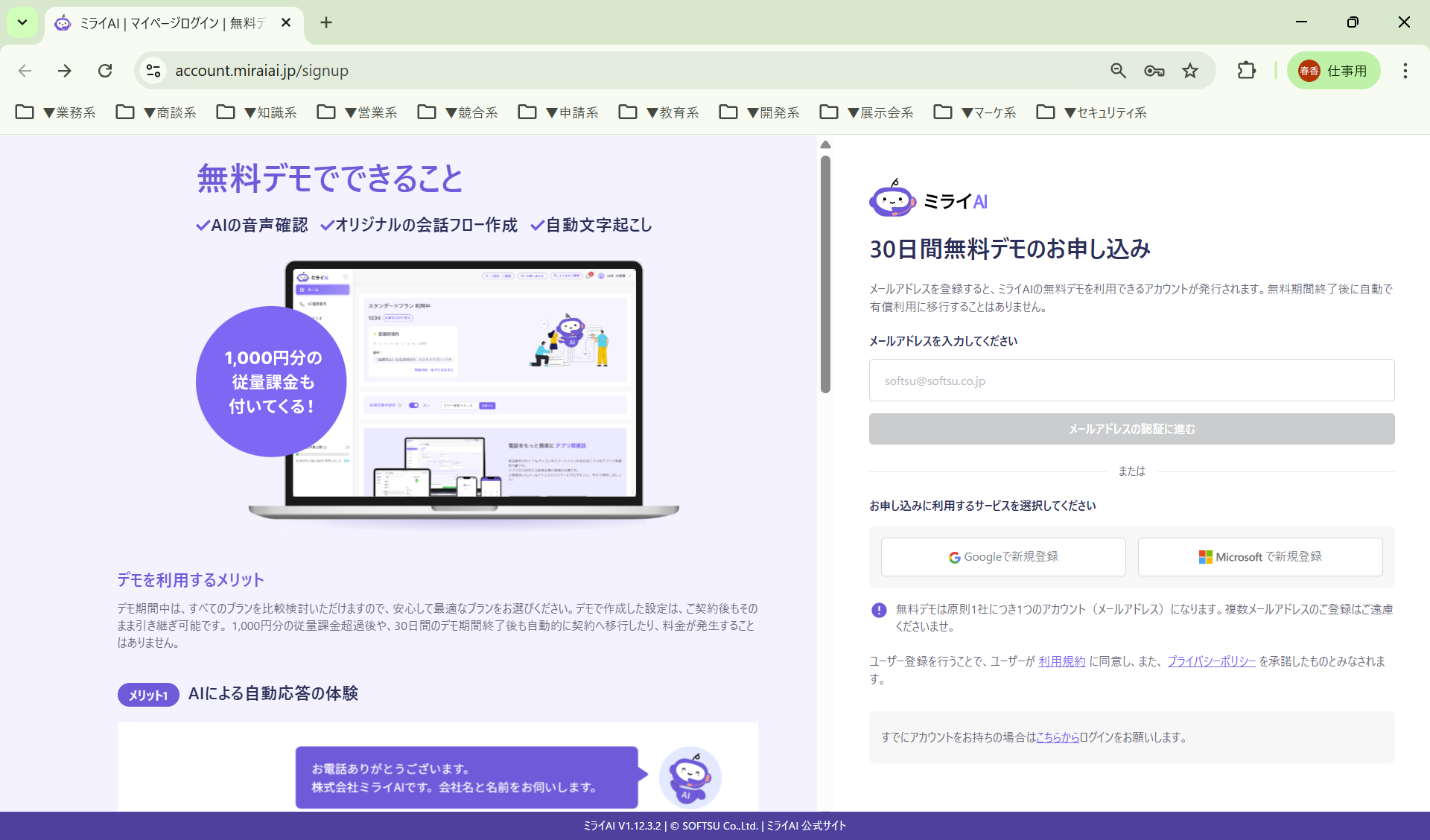This screenshot has height=840, width=1430.
Task: Open the ▼展示会系 bookmark folder
Action: [867, 112]
